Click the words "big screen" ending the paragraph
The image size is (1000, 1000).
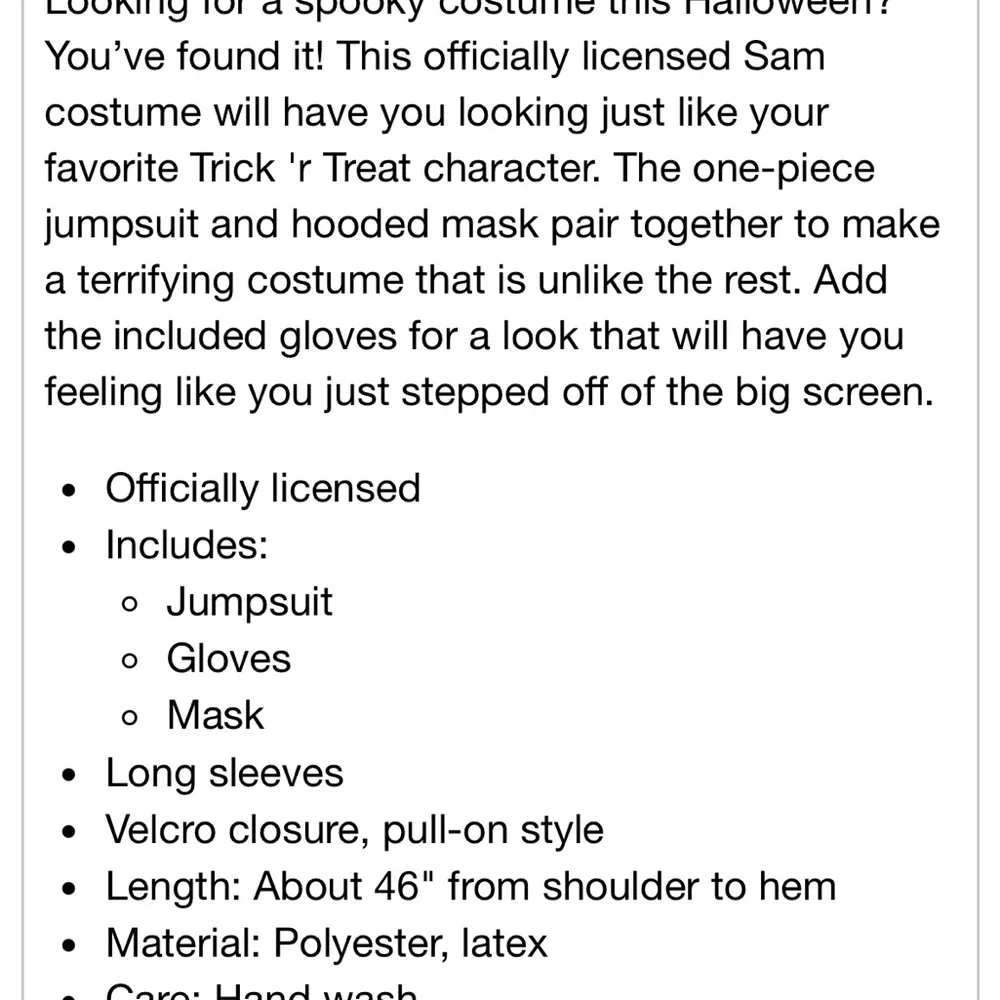[834, 393]
